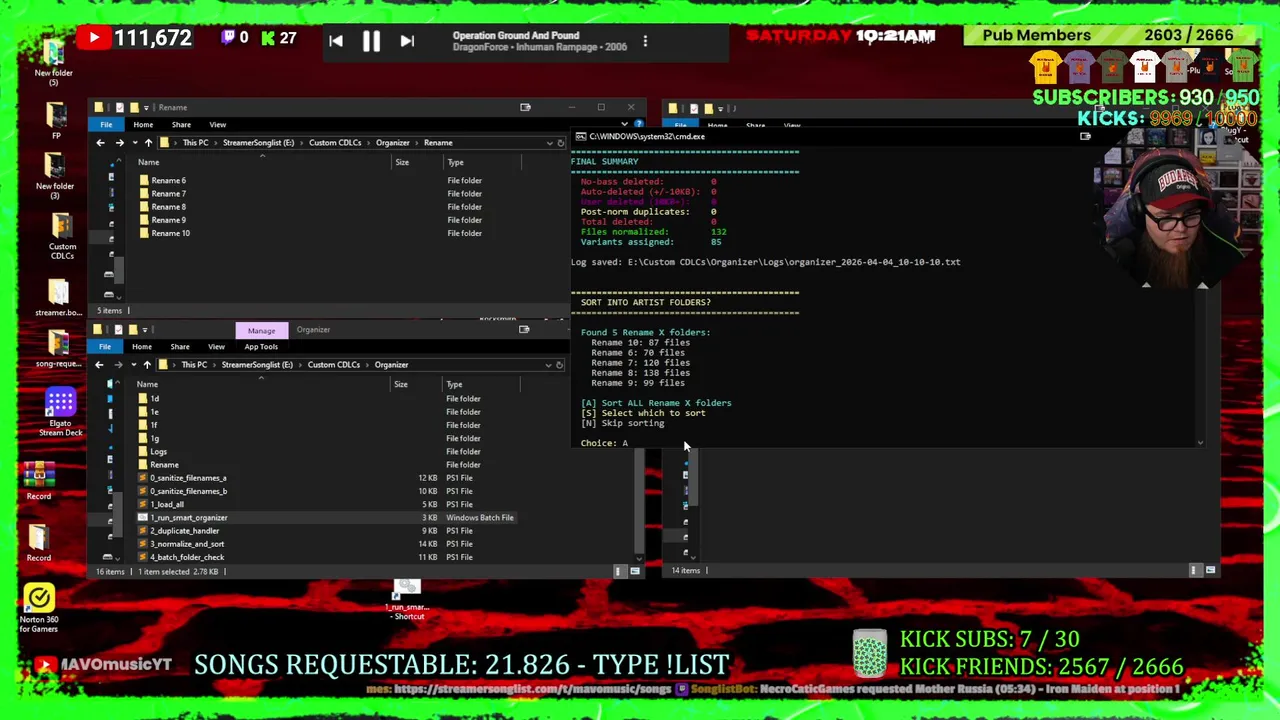Viewport: 1280px width, 720px height.
Task: Open the File tab in the Rename window
Action: [x=106, y=125]
